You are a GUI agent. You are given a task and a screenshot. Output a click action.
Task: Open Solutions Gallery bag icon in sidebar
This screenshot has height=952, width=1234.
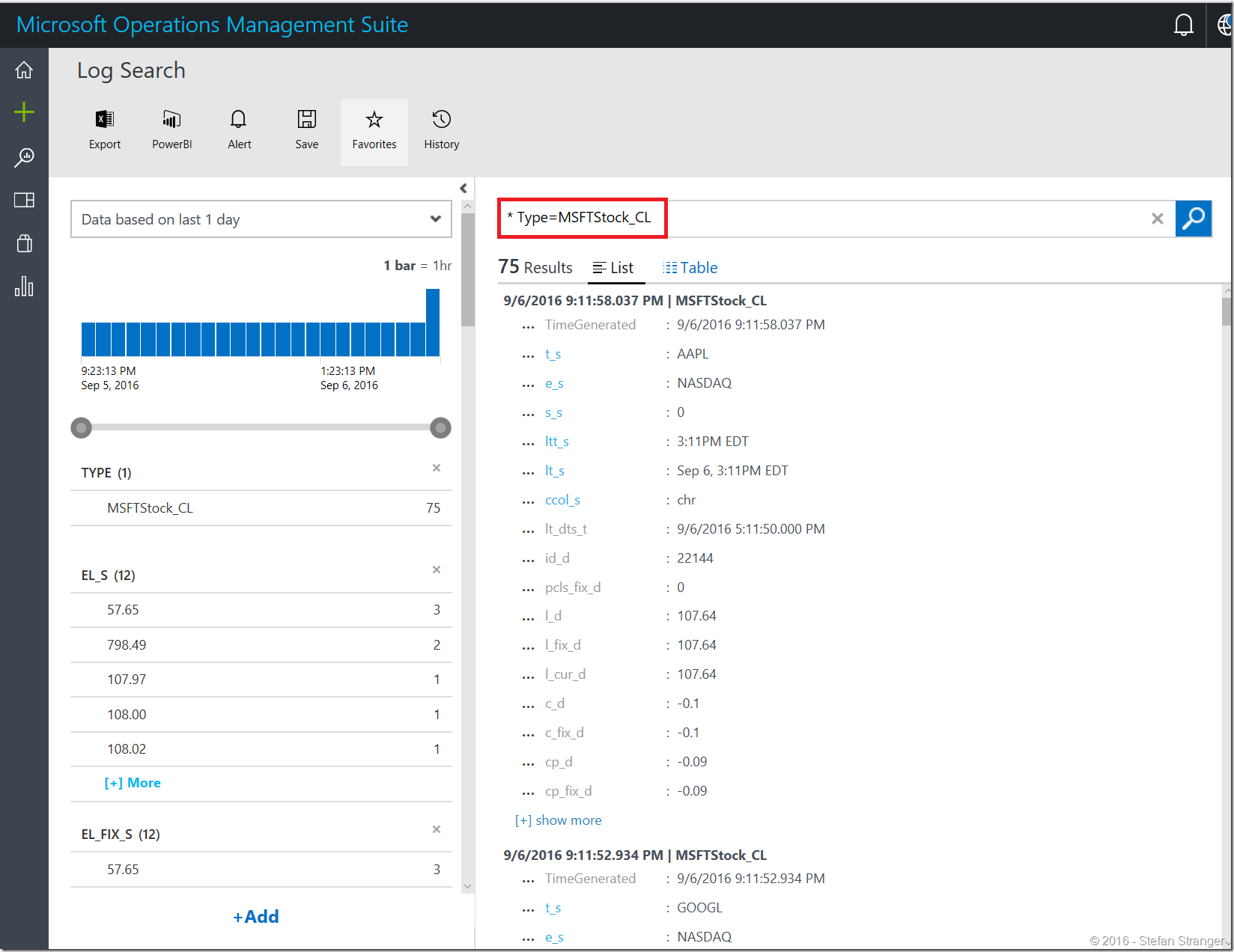pos(24,243)
